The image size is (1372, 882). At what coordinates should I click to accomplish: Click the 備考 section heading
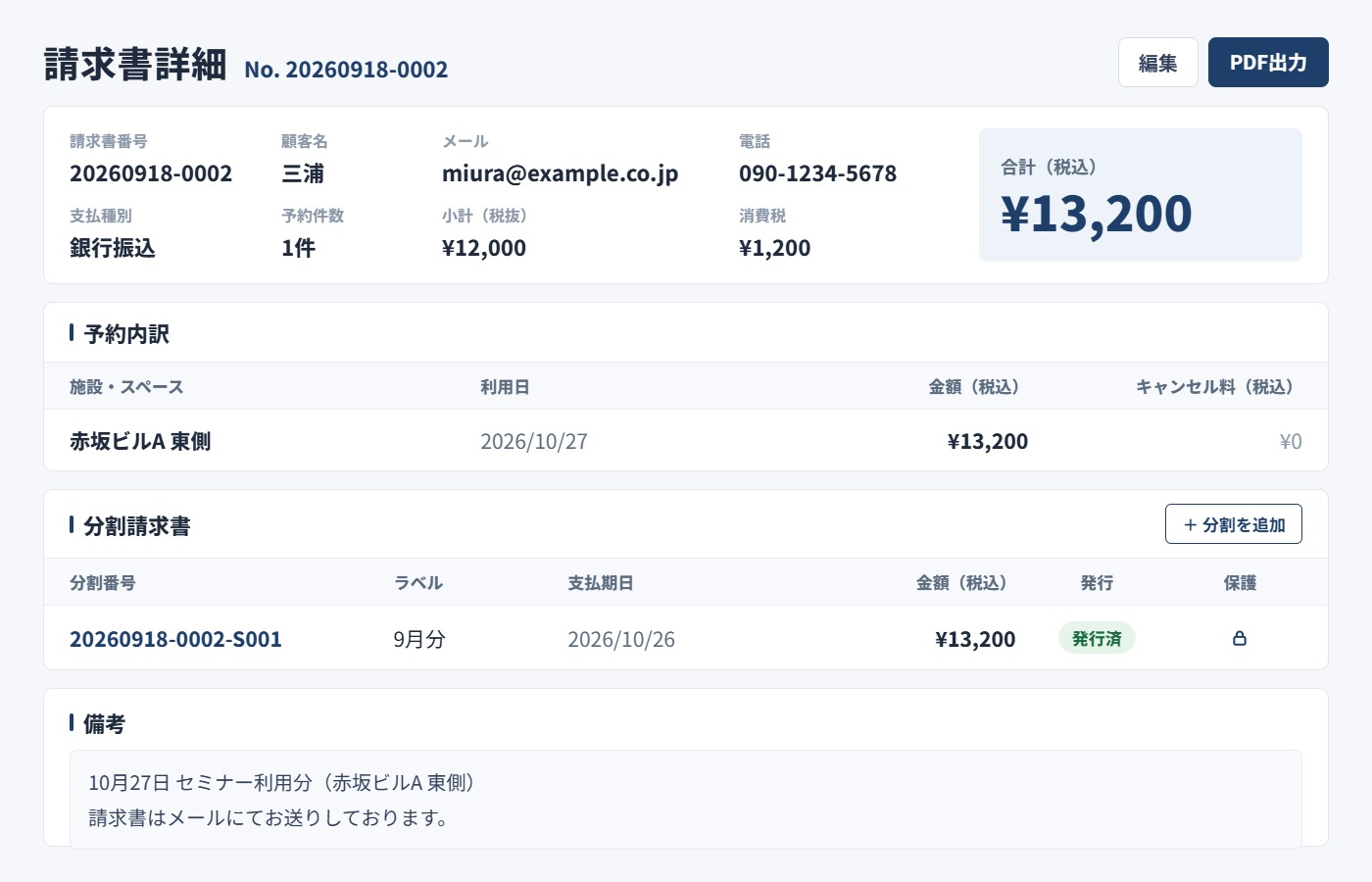click(x=105, y=724)
